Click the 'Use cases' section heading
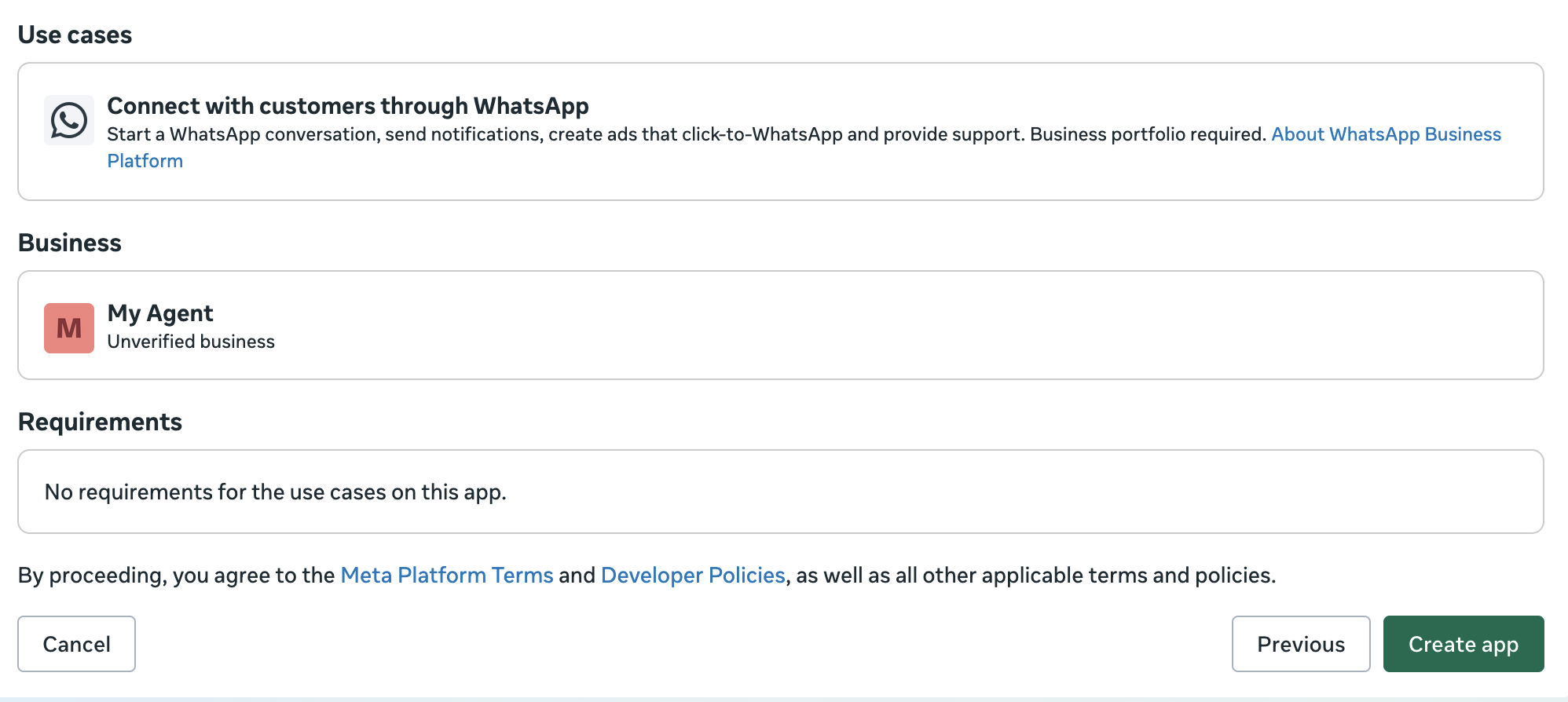The height and width of the screenshot is (702, 1568). click(75, 35)
